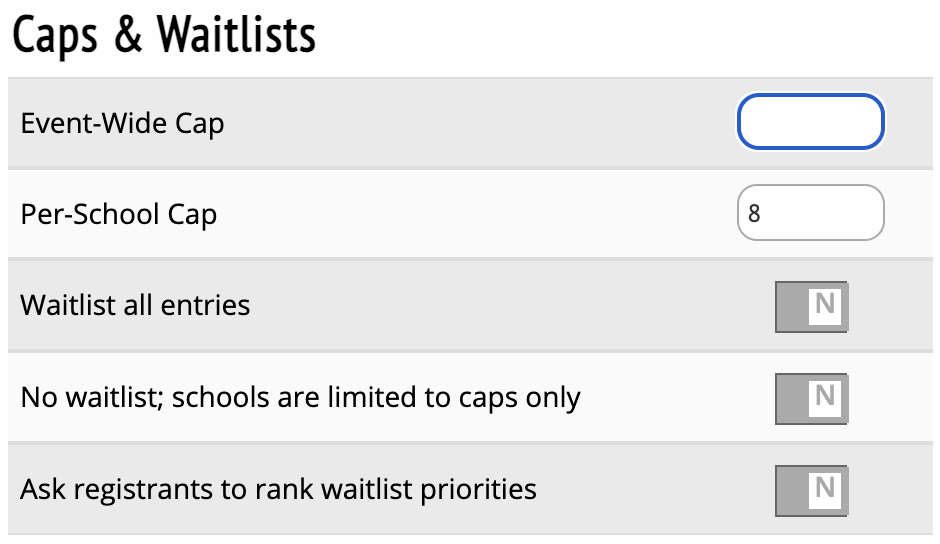Screen dimensions: 940x544
Task: Click the value 8 in Per-School Cap
Action: click(x=754, y=214)
